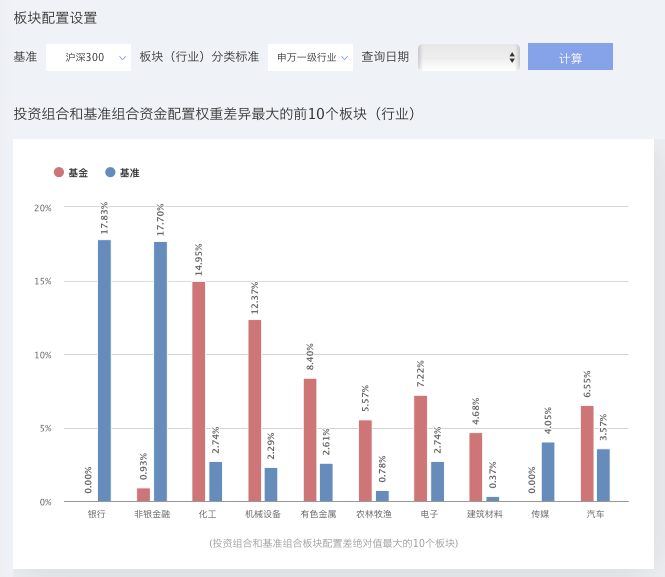Click the blue 机械设备 bar at 2.29%
Screen dimensions: 665x577
[271, 485]
